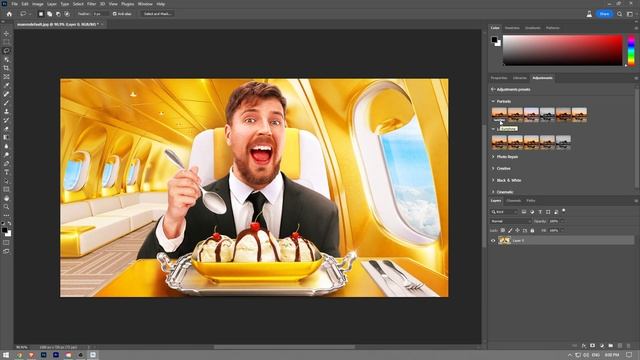Switch to the Libraries tab
Viewport: 640px width, 360px height.
[520, 78]
